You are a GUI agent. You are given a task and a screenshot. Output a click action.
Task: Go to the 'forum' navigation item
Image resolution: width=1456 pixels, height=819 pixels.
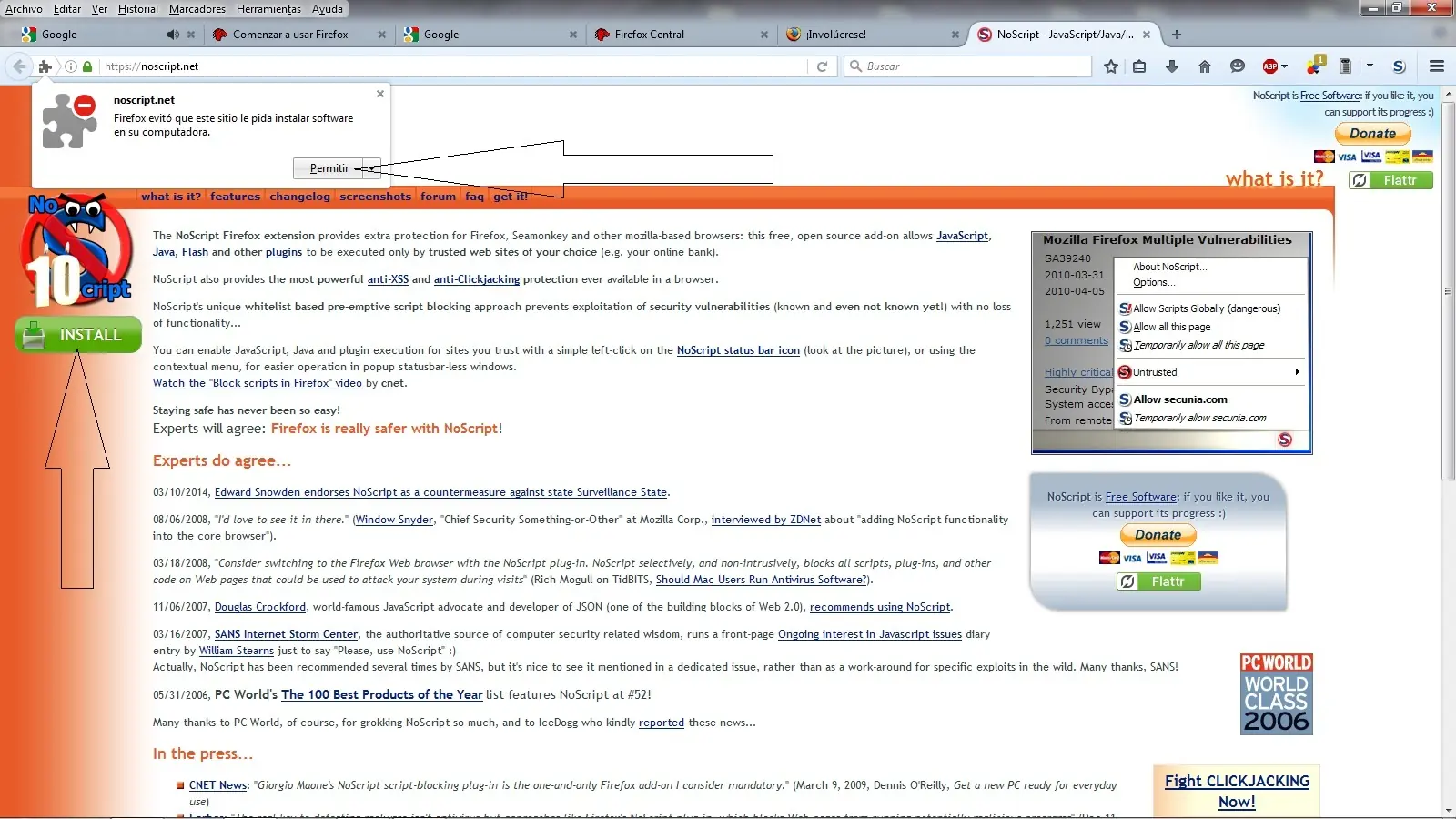click(438, 197)
